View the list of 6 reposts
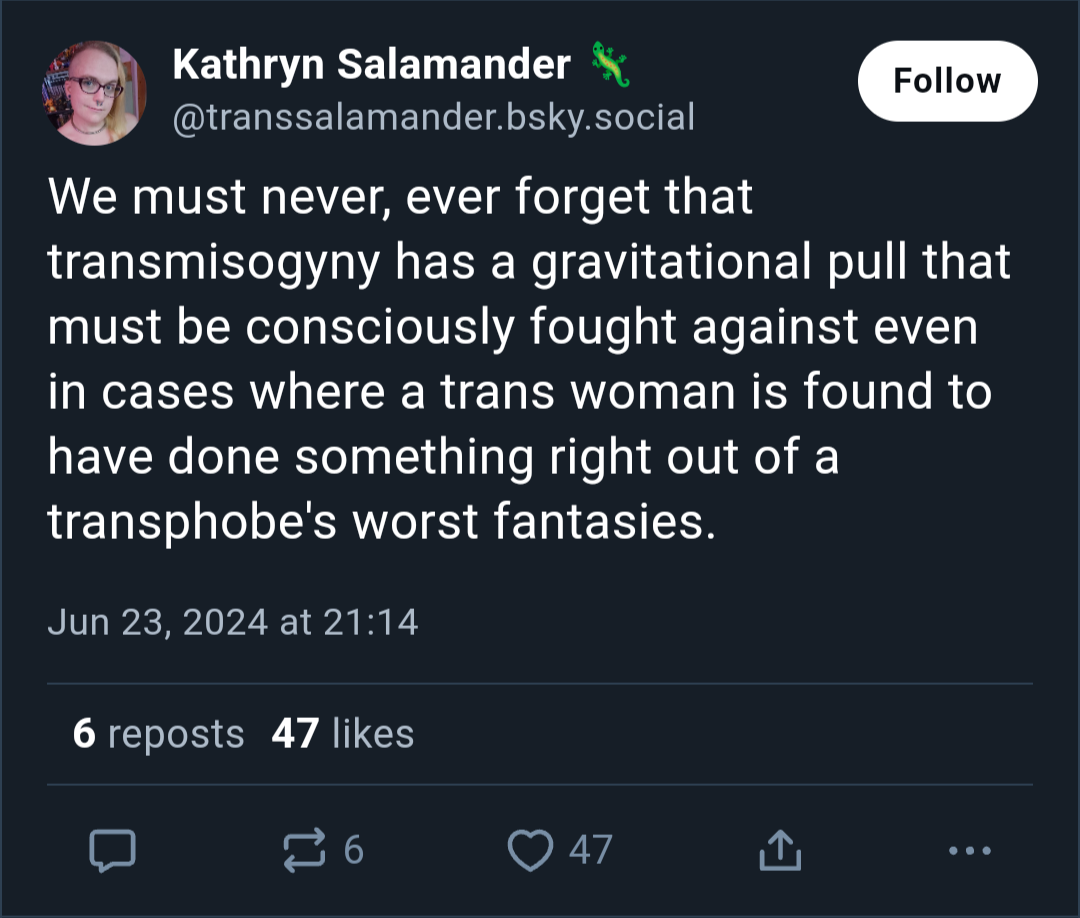1080x918 pixels. click(x=158, y=733)
